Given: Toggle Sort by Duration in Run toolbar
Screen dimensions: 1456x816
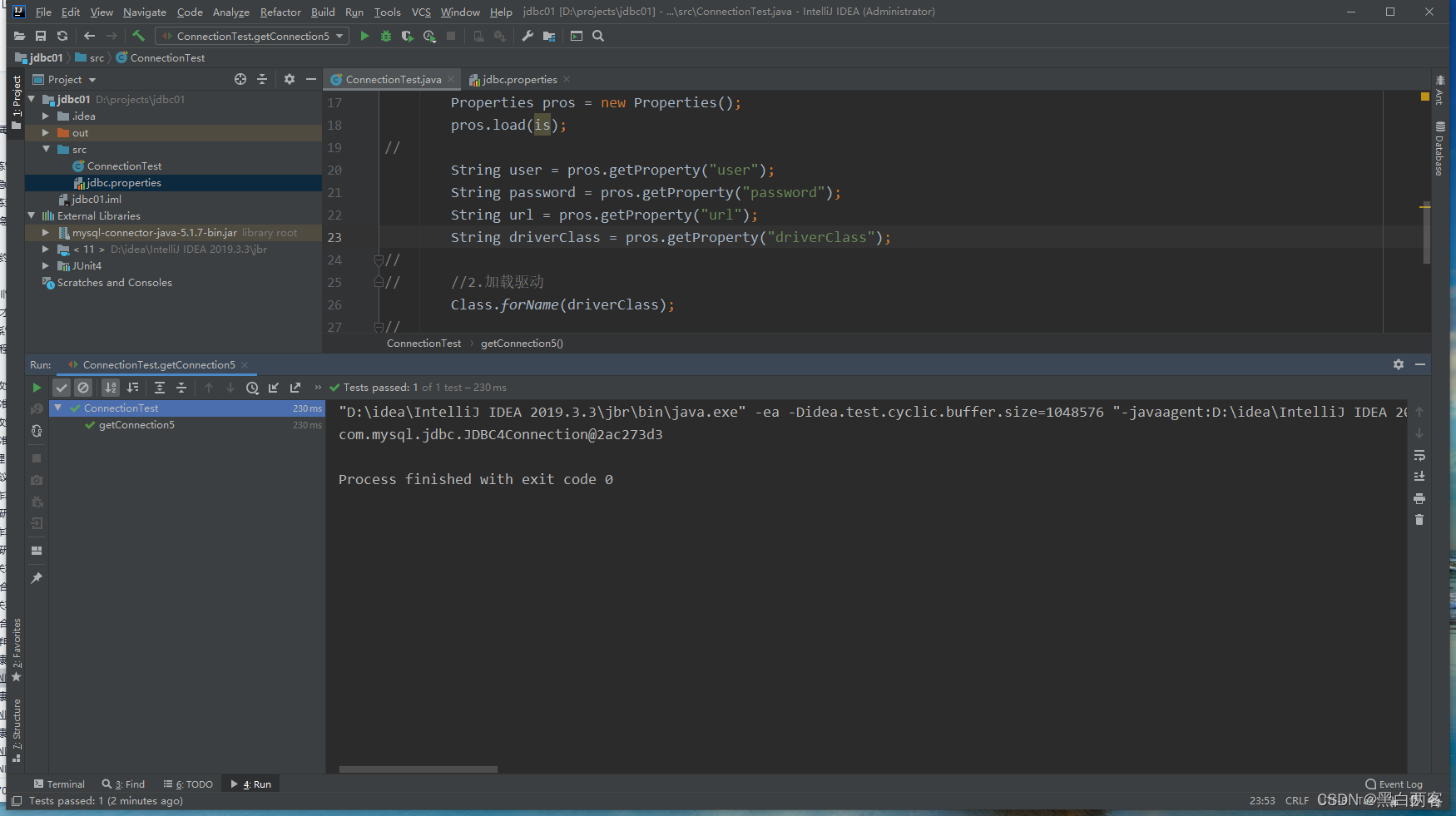Looking at the screenshot, I should click(x=132, y=388).
